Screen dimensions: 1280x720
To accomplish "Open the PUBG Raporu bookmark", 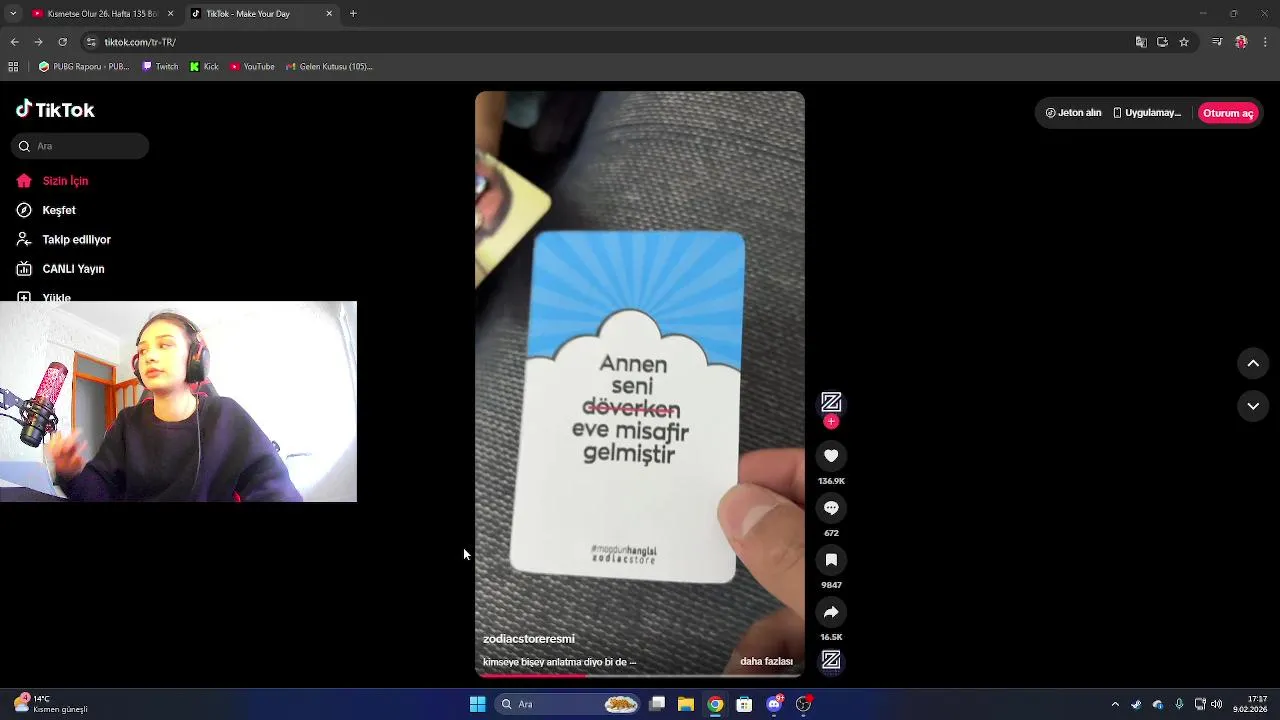I will click(84, 67).
